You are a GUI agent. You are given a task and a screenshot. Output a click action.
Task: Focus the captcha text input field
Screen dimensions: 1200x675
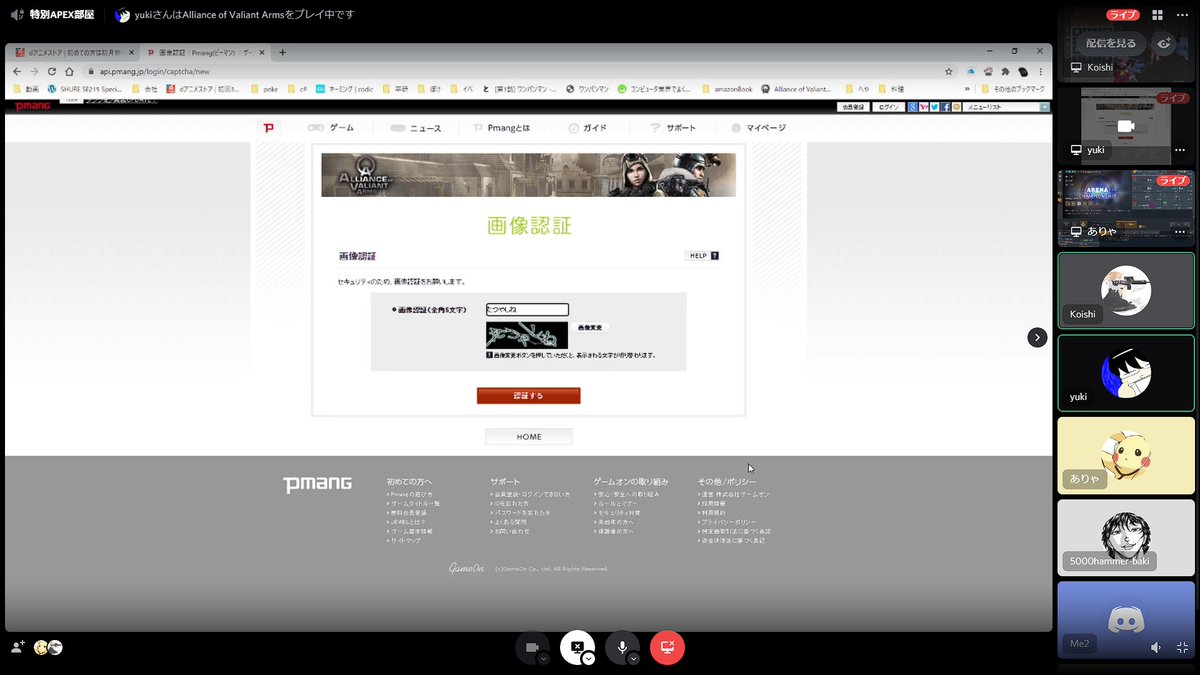[527, 310]
